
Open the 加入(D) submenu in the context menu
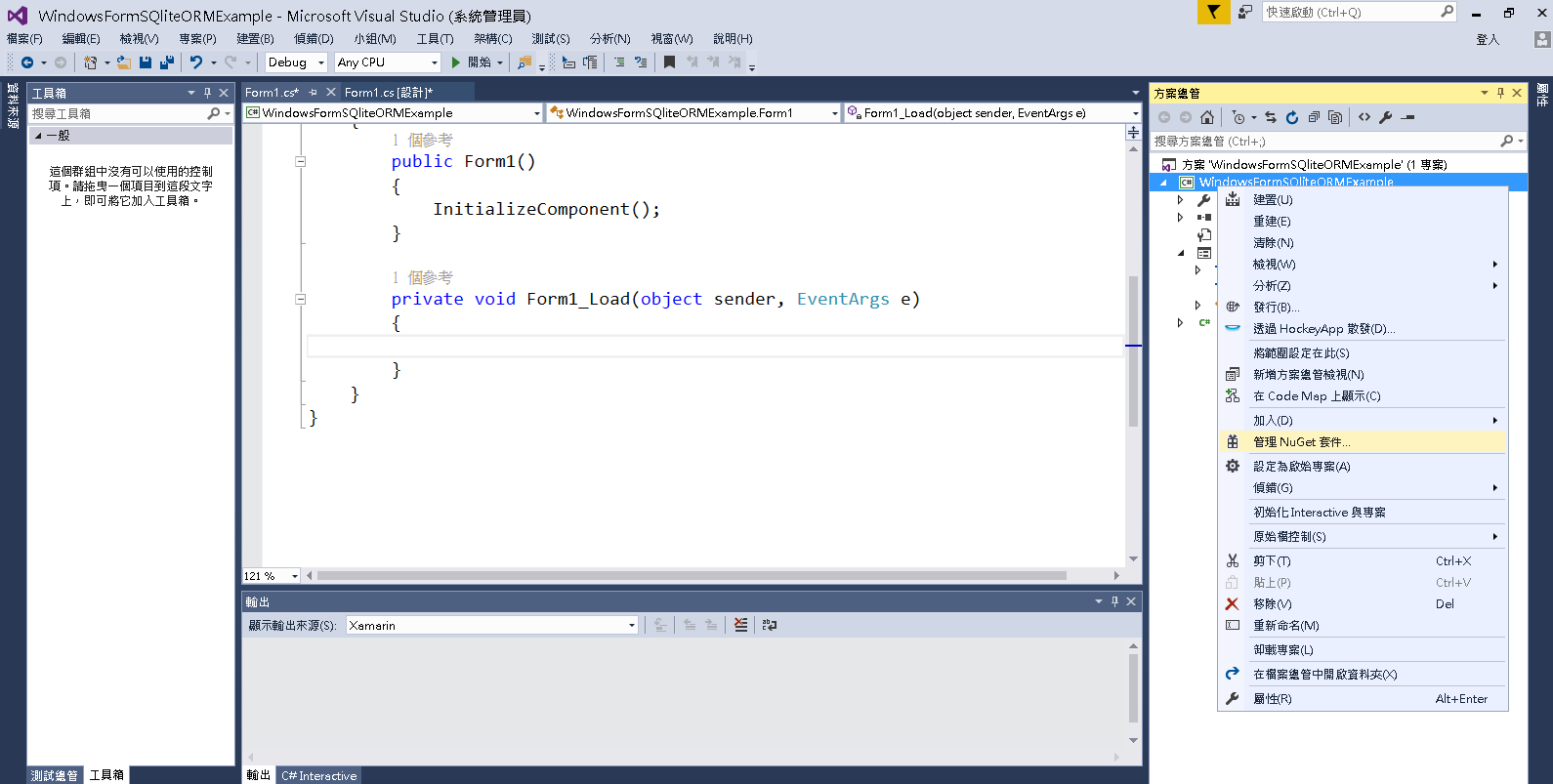point(1363,421)
